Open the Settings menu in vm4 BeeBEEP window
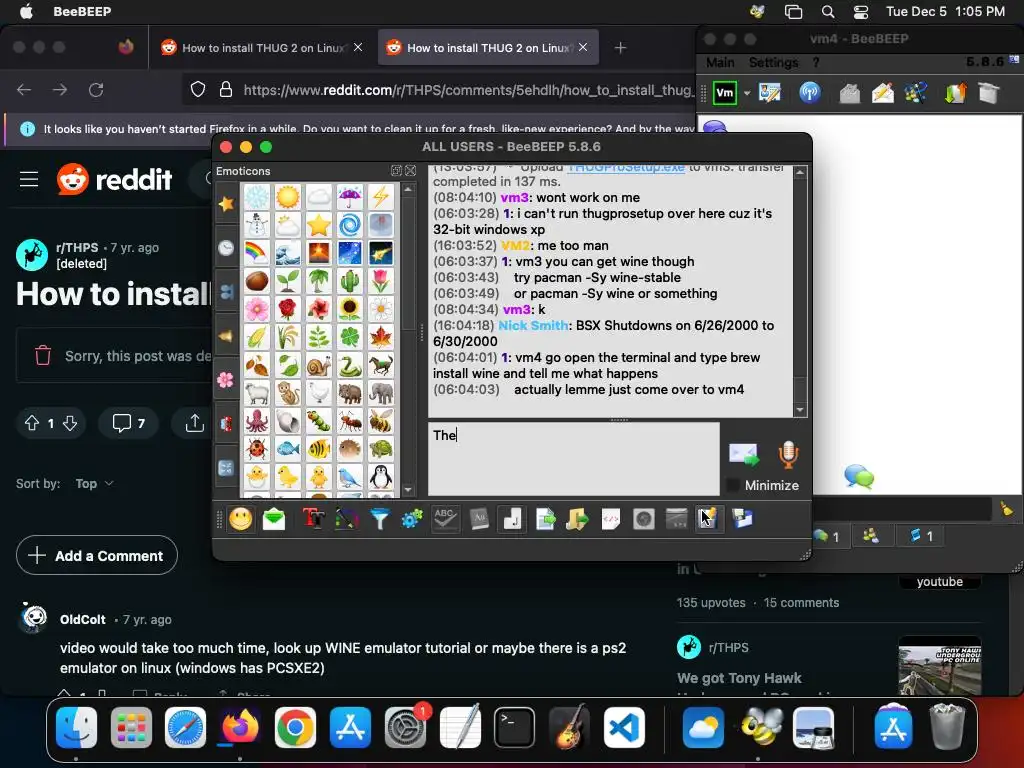Viewport: 1024px width, 768px height. tap(773, 63)
